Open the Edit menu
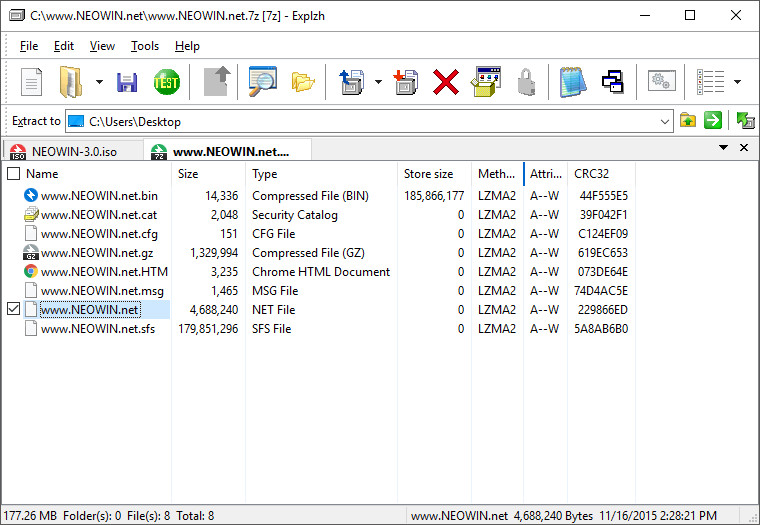Screen dimensions: 760x525 pos(64,46)
